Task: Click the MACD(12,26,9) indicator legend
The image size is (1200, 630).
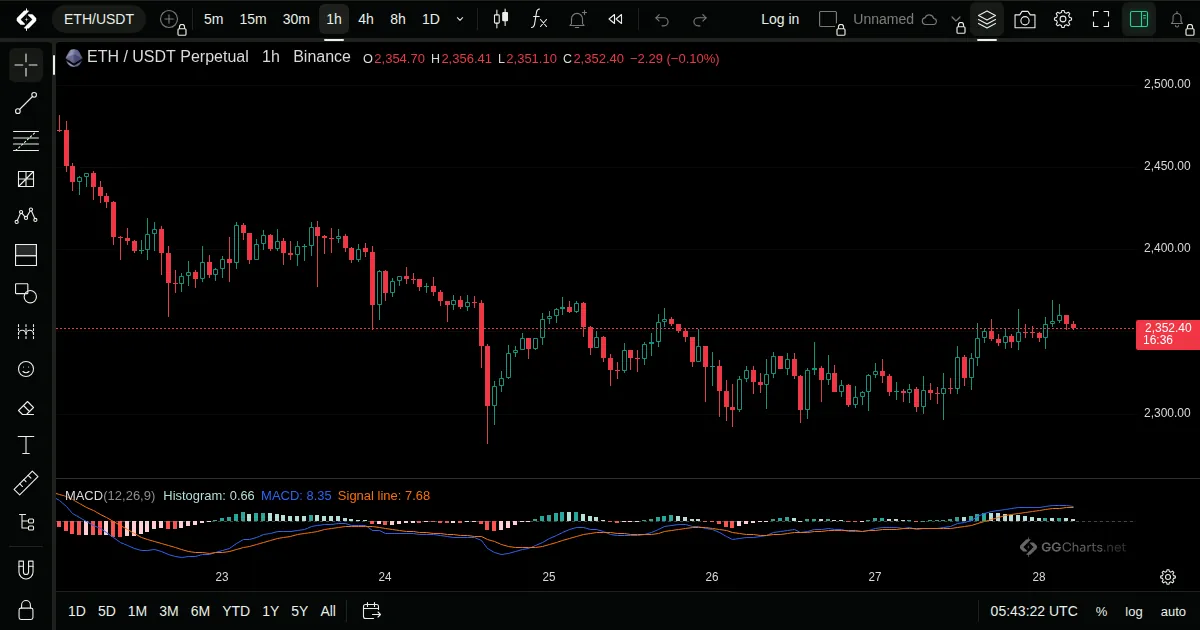Action: tap(110, 495)
